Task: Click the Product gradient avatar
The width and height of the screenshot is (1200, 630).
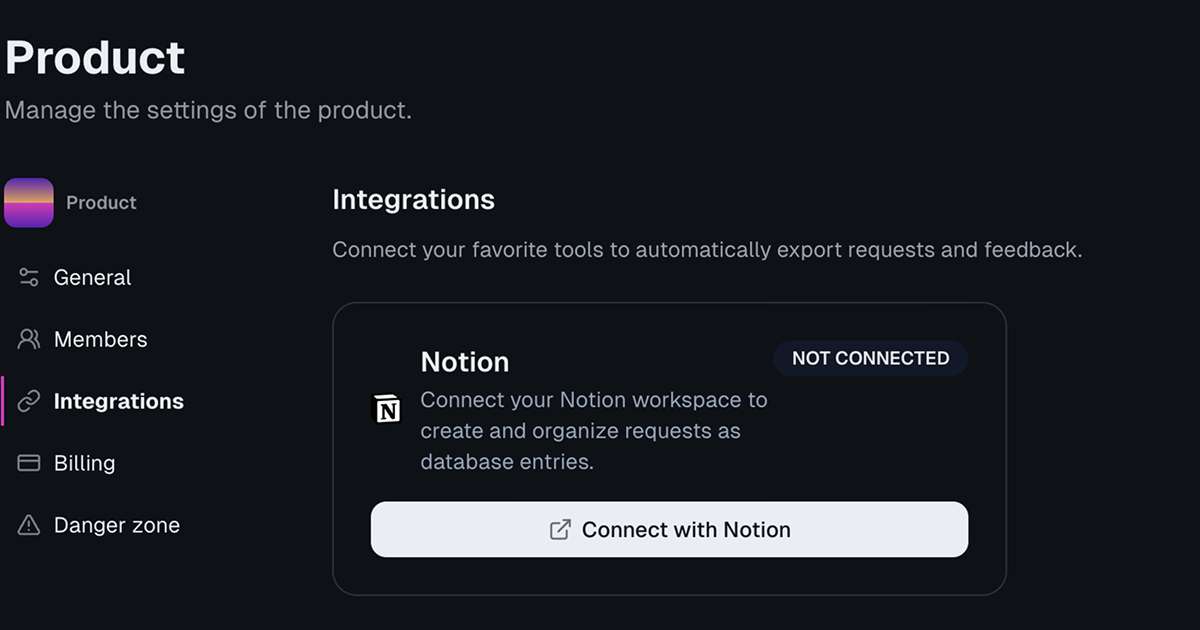Action: click(29, 203)
